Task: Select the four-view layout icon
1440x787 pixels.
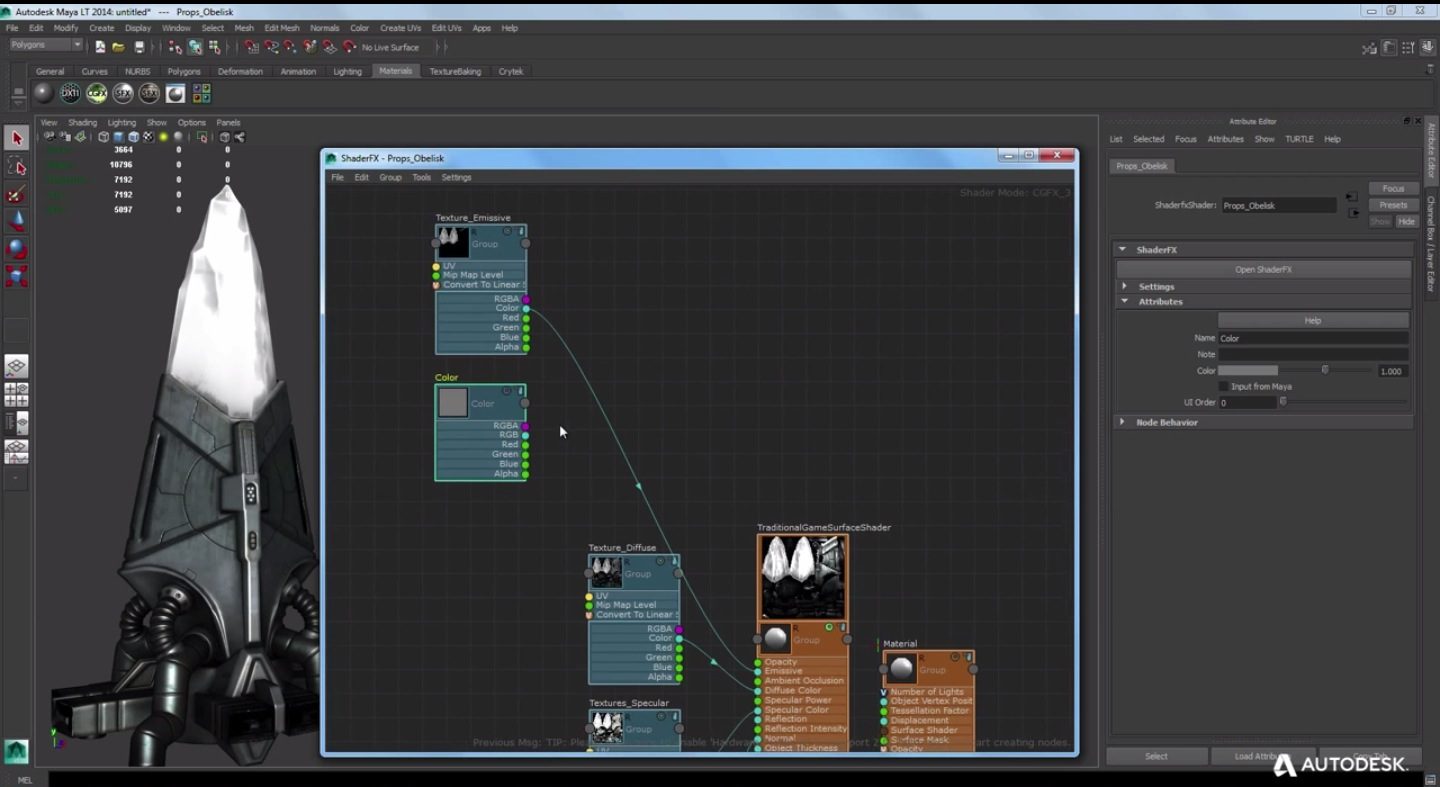Action: pos(16,394)
